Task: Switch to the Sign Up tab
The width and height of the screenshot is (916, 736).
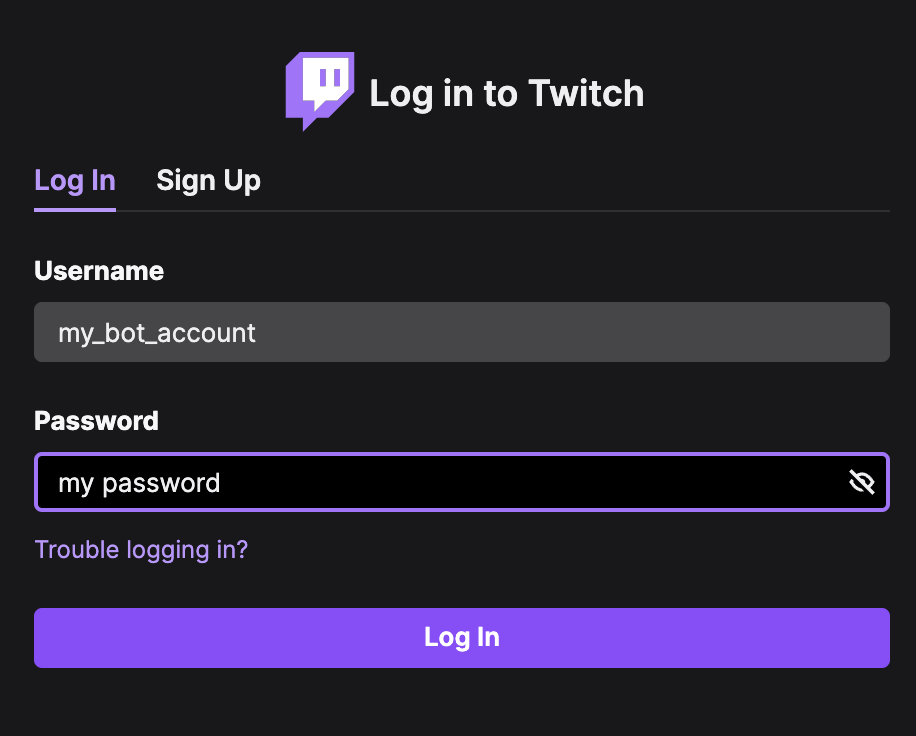Action: tap(209, 181)
